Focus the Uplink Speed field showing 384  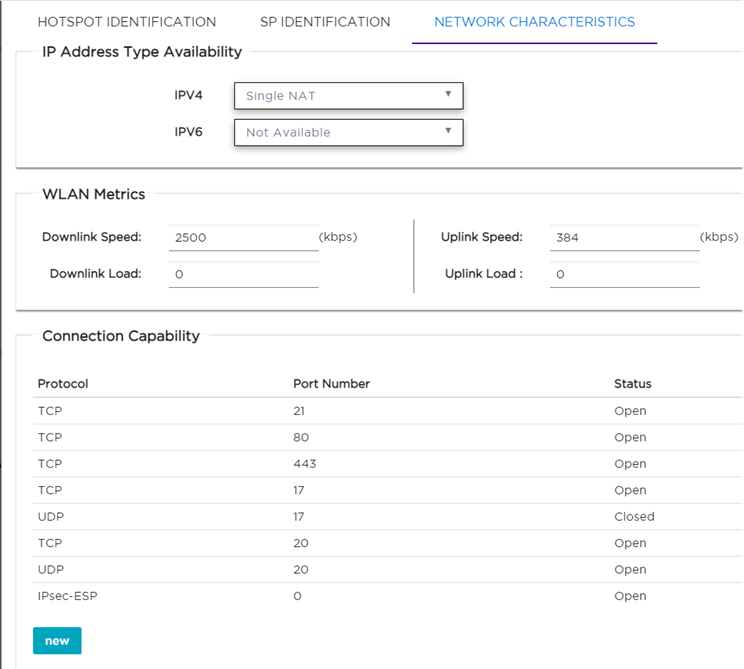click(x=624, y=238)
